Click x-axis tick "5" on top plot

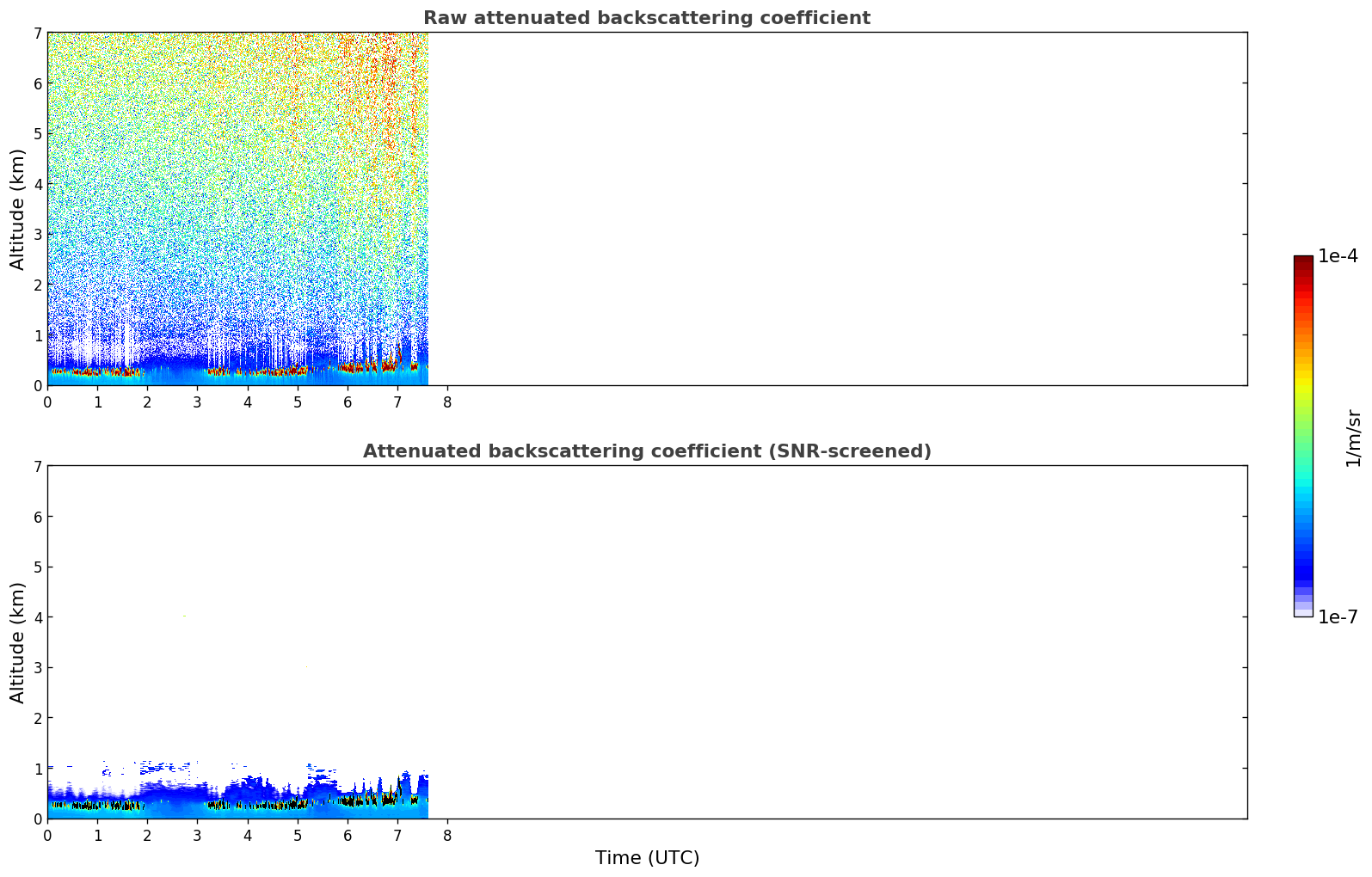coord(298,402)
